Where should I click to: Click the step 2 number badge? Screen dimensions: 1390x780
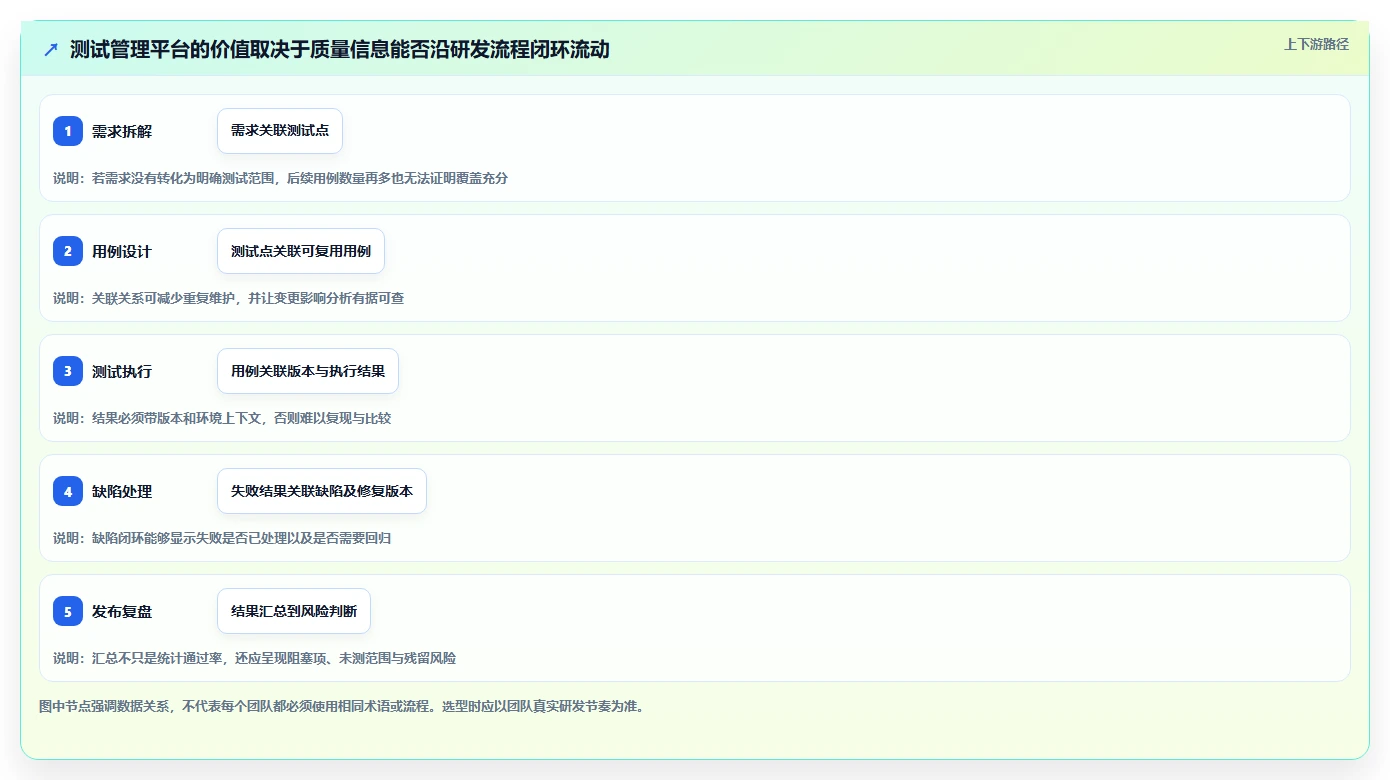tap(68, 251)
